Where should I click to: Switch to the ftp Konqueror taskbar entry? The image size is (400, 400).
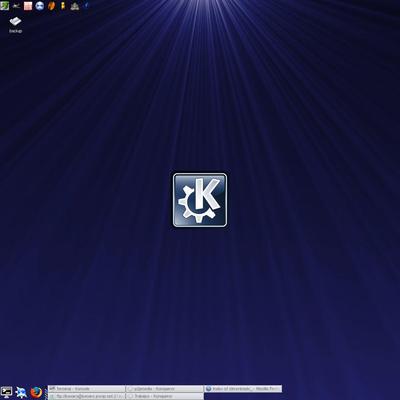pyautogui.click(x=87, y=396)
